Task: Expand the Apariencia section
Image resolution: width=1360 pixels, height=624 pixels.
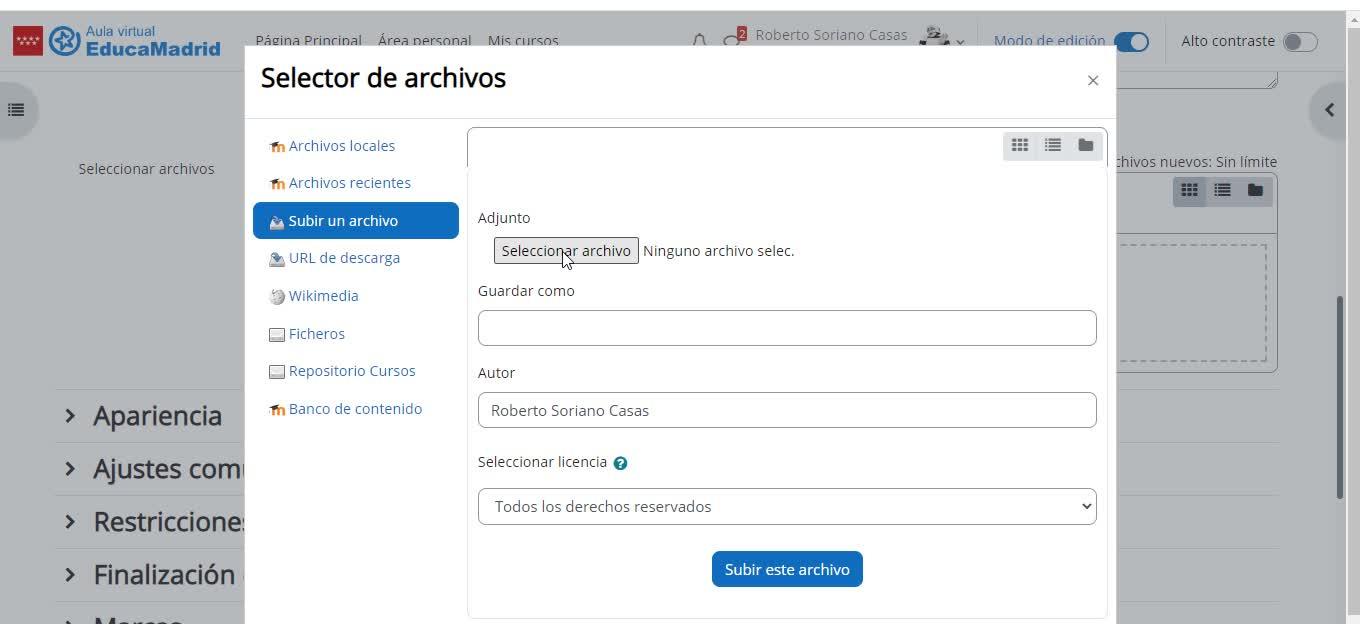Action: 70,415
